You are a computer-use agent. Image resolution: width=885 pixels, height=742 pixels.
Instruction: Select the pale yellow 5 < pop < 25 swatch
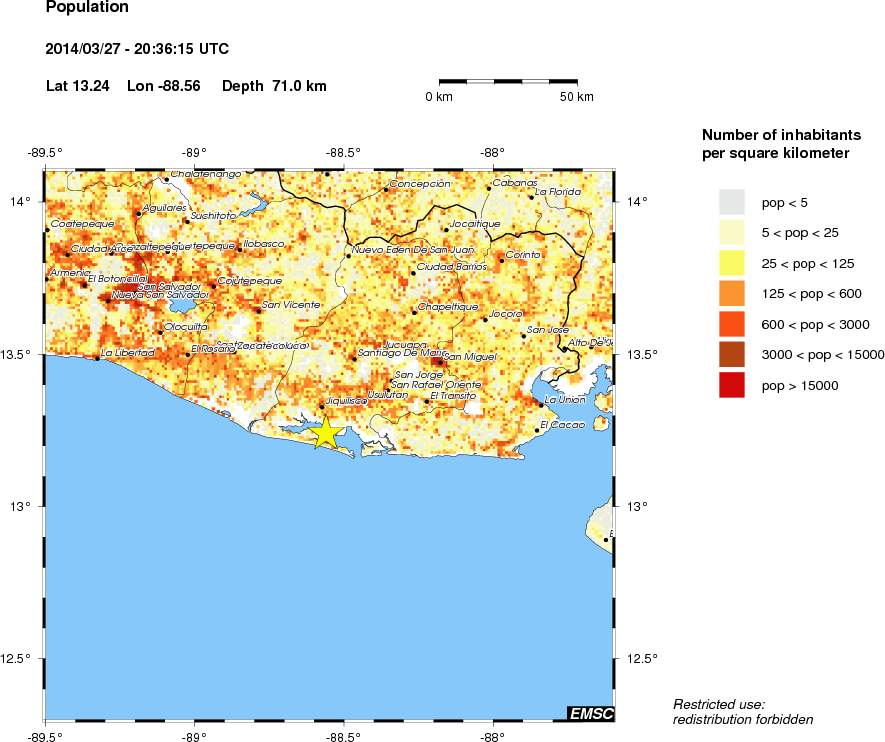[732, 233]
